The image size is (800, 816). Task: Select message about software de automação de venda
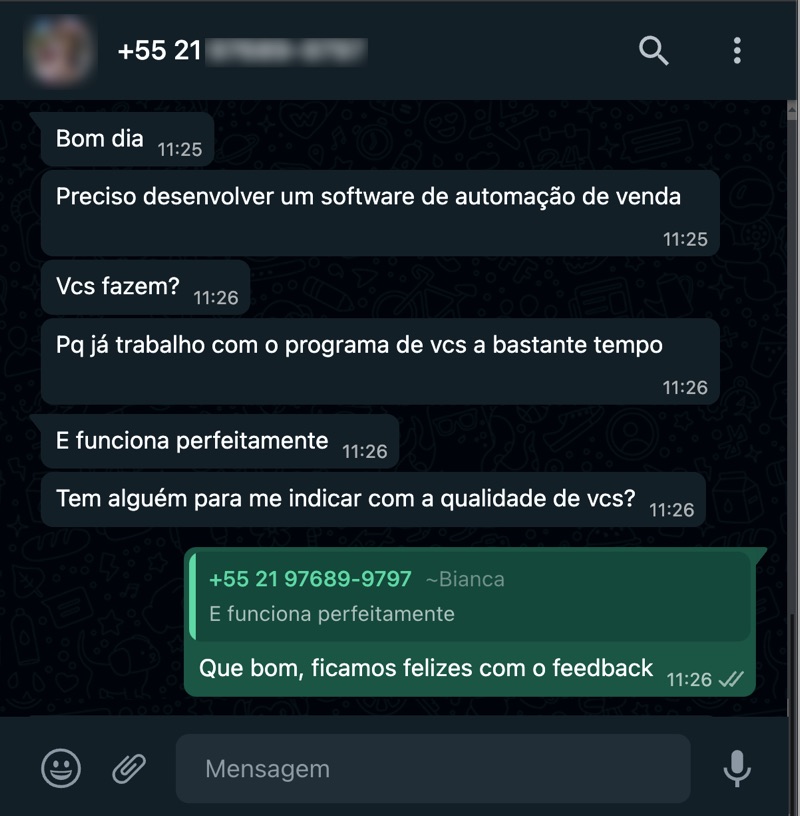380,213
